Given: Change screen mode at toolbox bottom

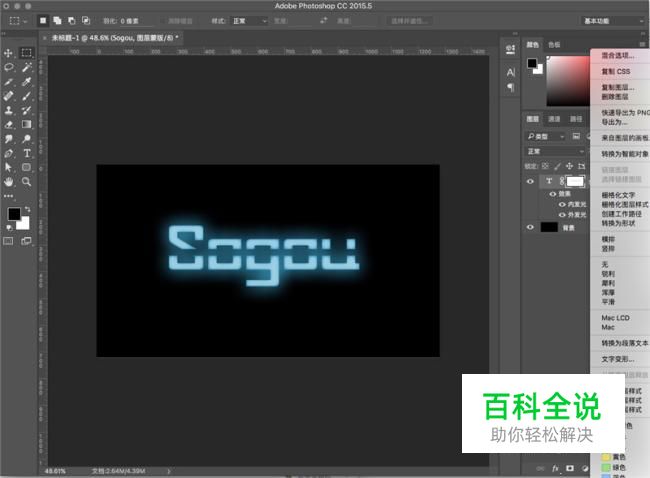Looking at the screenshot, I should point(26,241).
